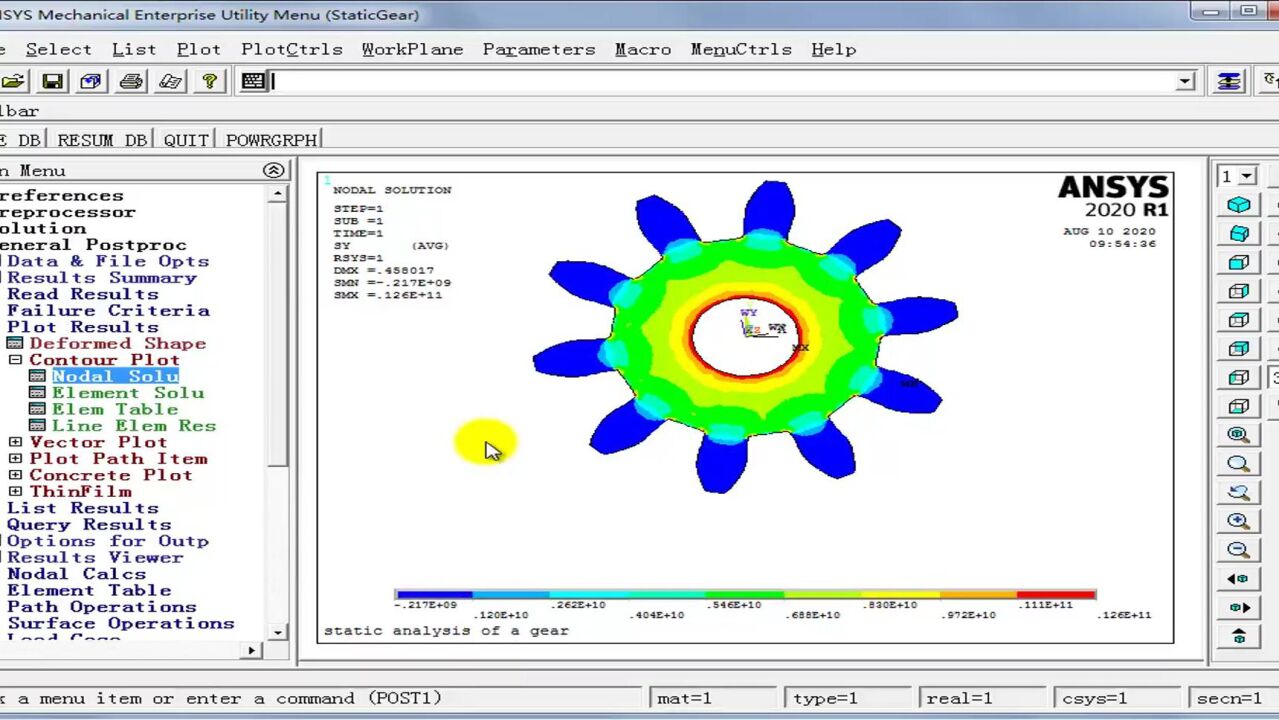The height and width of the screenshot is (720, 1279).
Task: Click the front view orientation icon
Action: 1238,262
